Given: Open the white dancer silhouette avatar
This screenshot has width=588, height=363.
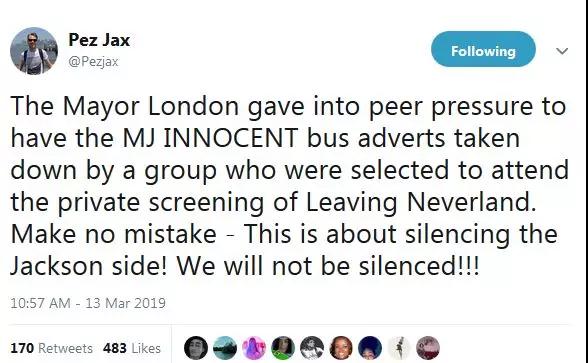Looking at the screenshot, I should pyautogui.click(x=399, y=348).
